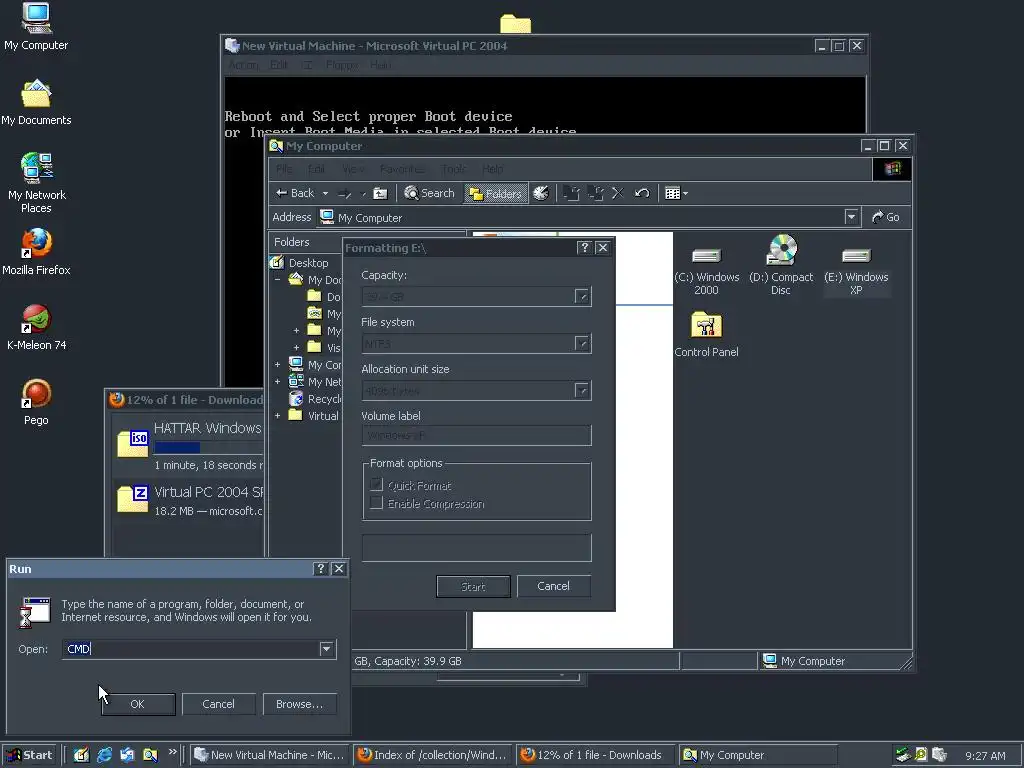Click the Undo toolbar icon
Image resolution: width=1024 pixels, height=768 pixels.
(642, 193)
